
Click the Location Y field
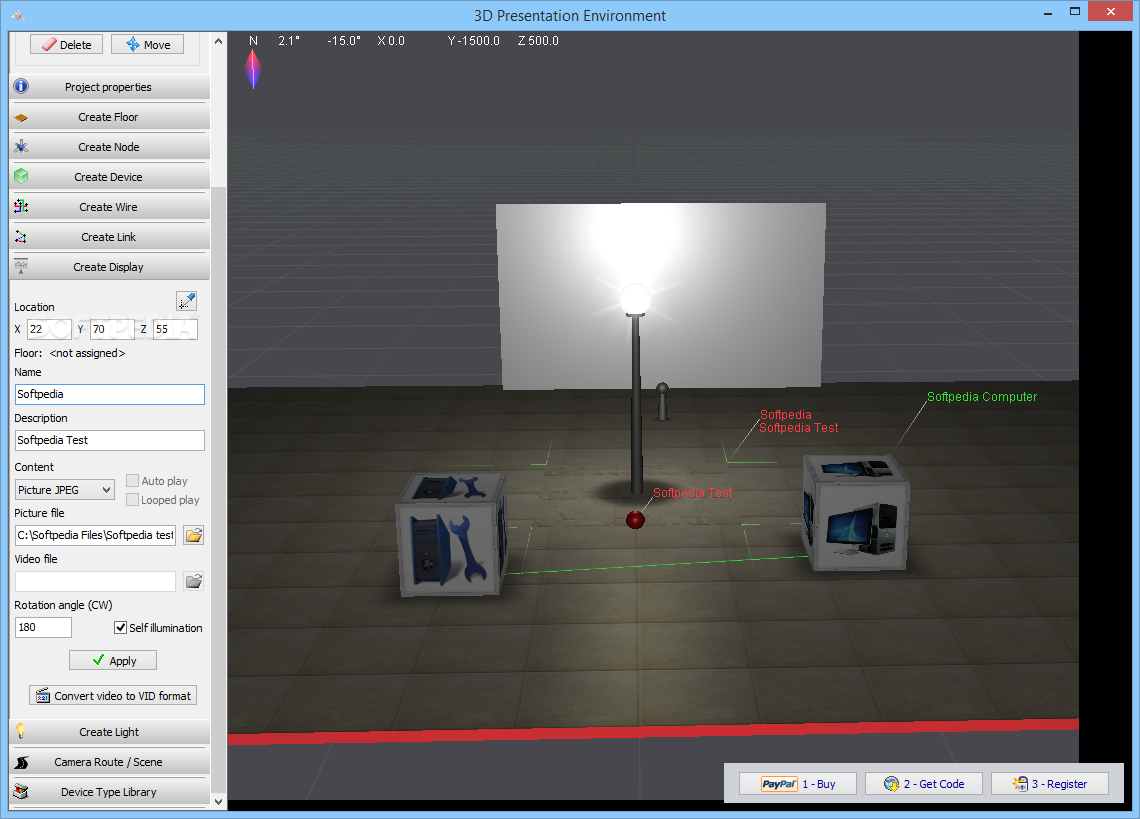[x=112, y=329]
